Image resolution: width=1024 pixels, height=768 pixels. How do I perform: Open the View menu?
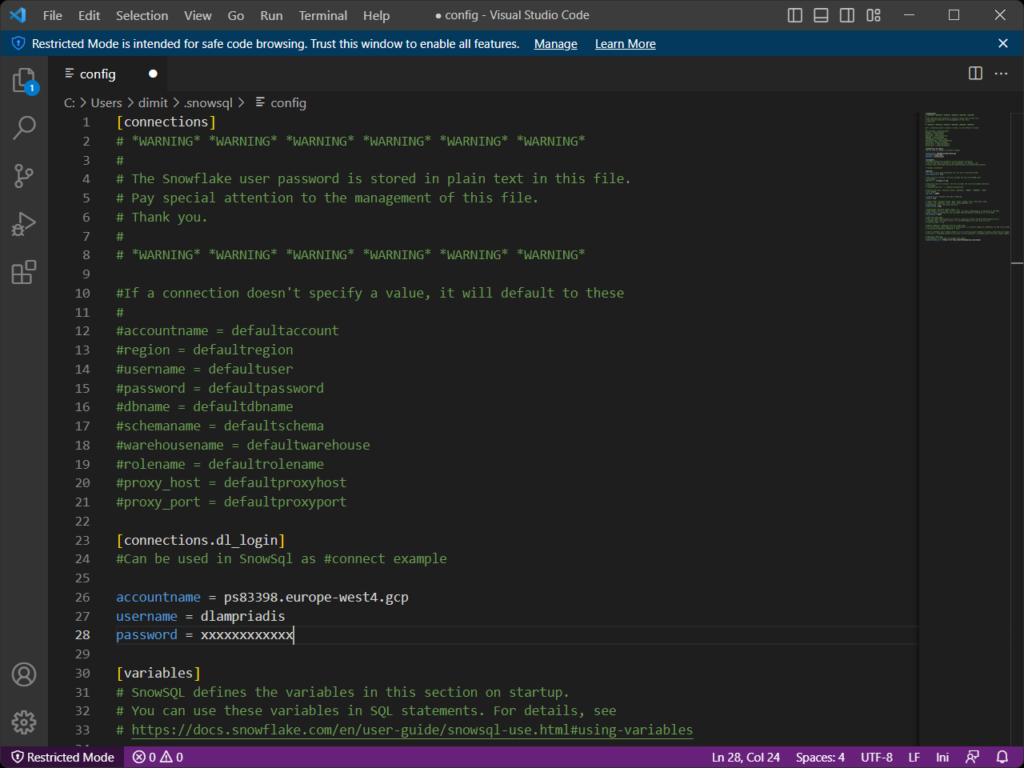pos(197,15)
